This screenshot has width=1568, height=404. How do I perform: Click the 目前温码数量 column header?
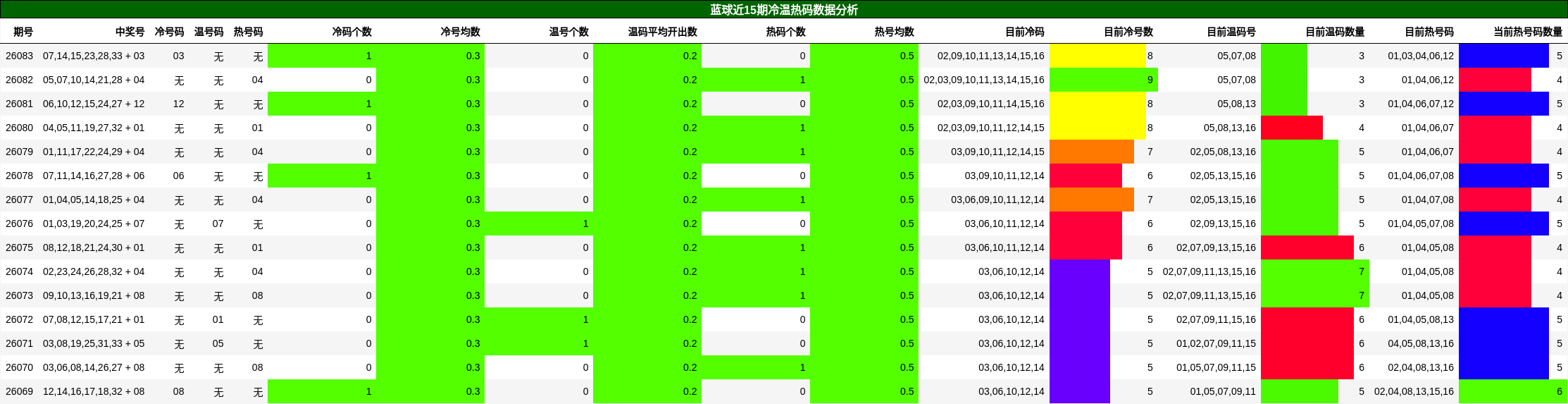(x=1335, y=32)
